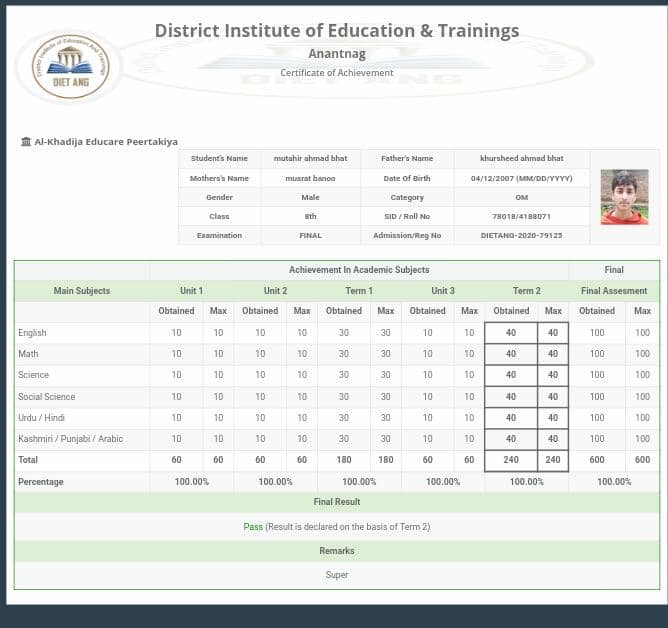668x628 pixels.
Task: Click the 'Date Of Birth' label cell
Action: coord(407,178)
